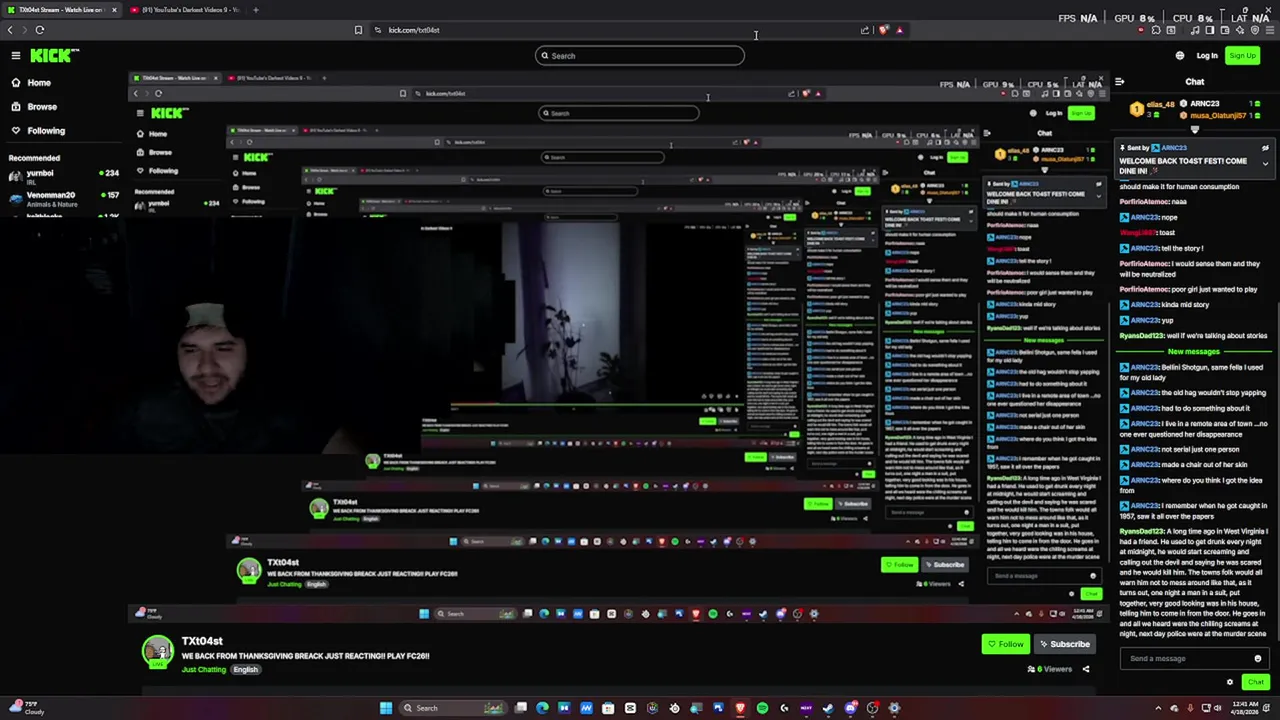
Task: Go to Home in Kick sidebar
Action: tap(38, 83)
